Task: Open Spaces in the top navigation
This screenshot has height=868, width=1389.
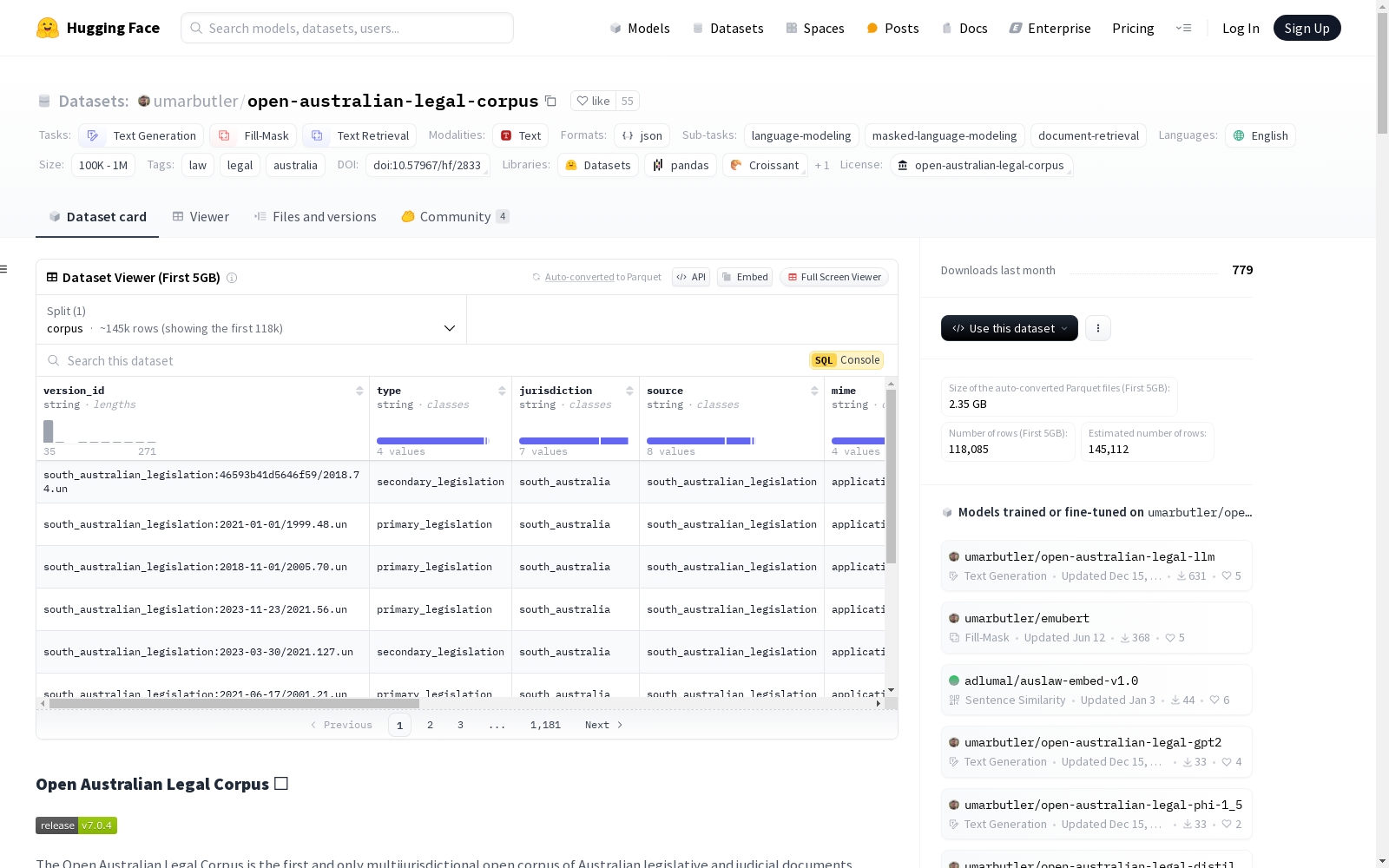Action: (x=814, y=28)
